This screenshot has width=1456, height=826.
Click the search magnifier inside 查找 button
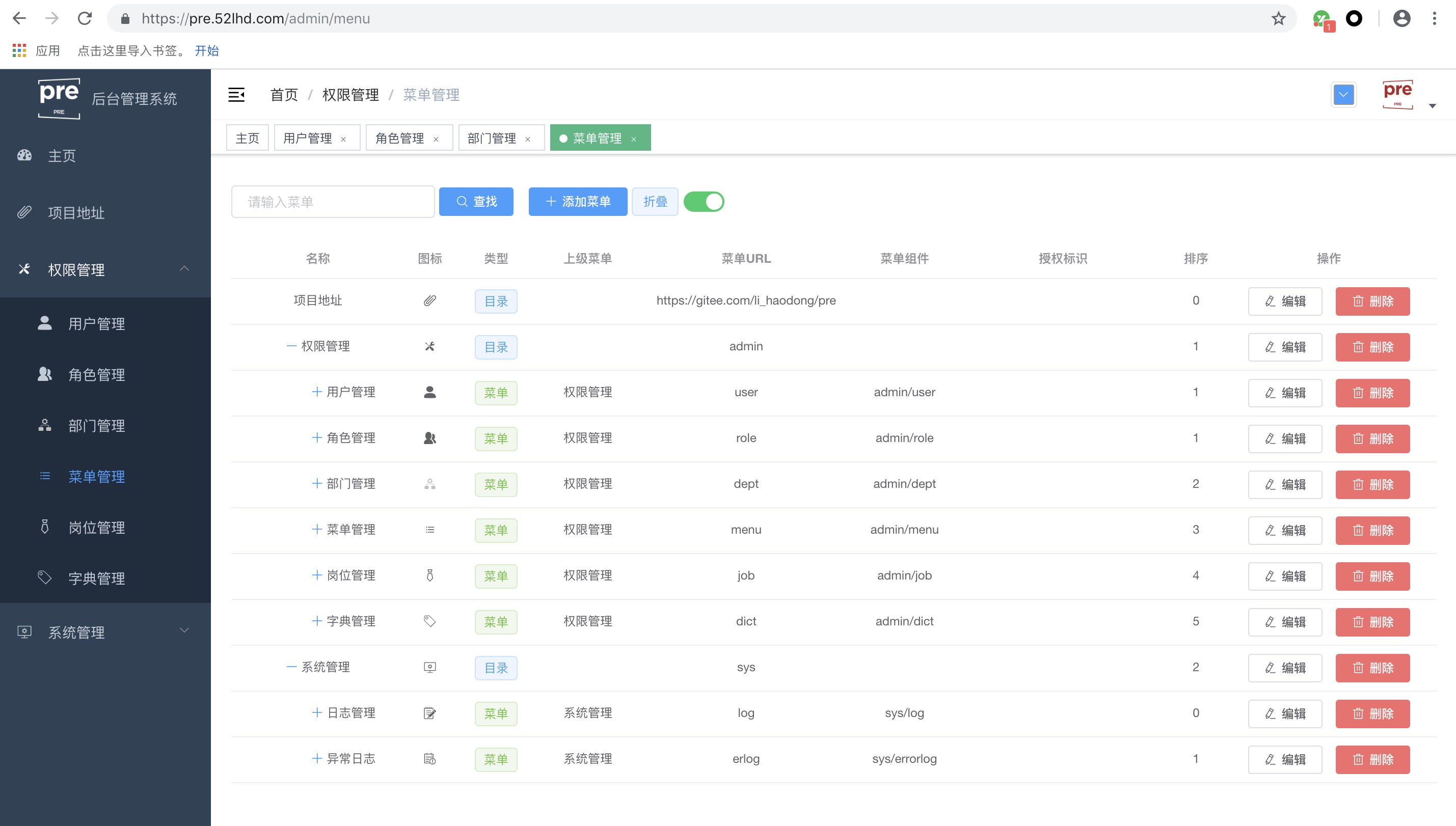[x=462, y=201]
